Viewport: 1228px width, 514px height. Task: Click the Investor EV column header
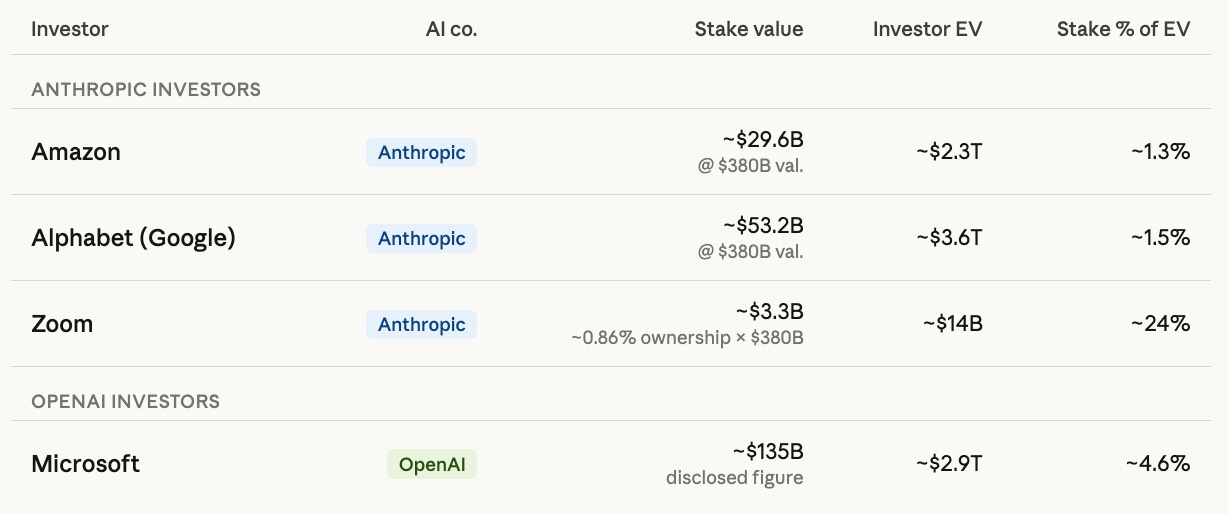[x=927, y=29]
